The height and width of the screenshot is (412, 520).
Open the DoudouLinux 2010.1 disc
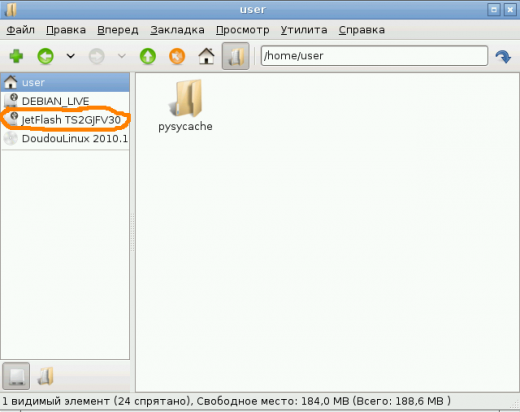point(65,138)
